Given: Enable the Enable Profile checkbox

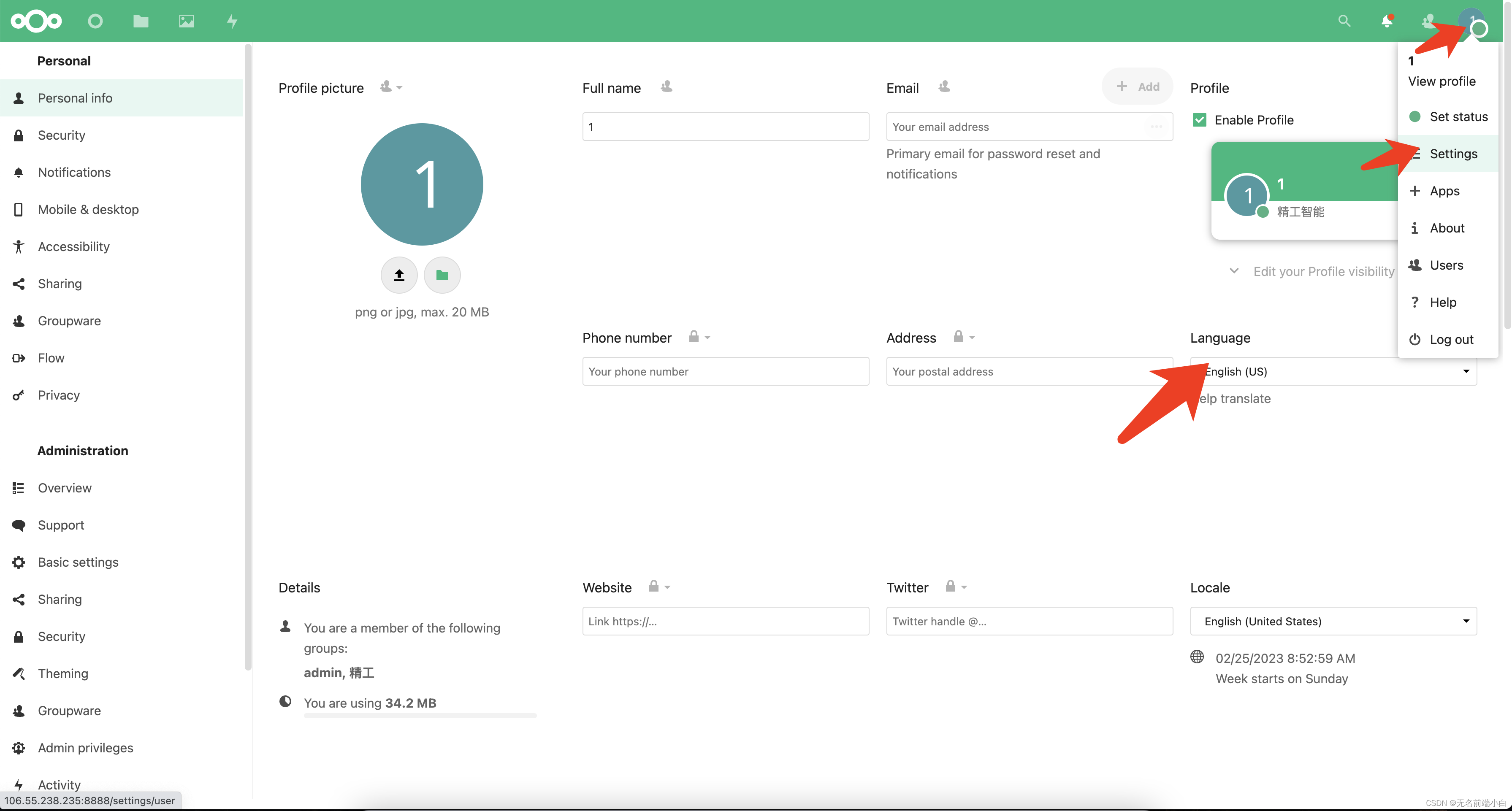Looking at the screenshot, I should tap(1200, 119).
